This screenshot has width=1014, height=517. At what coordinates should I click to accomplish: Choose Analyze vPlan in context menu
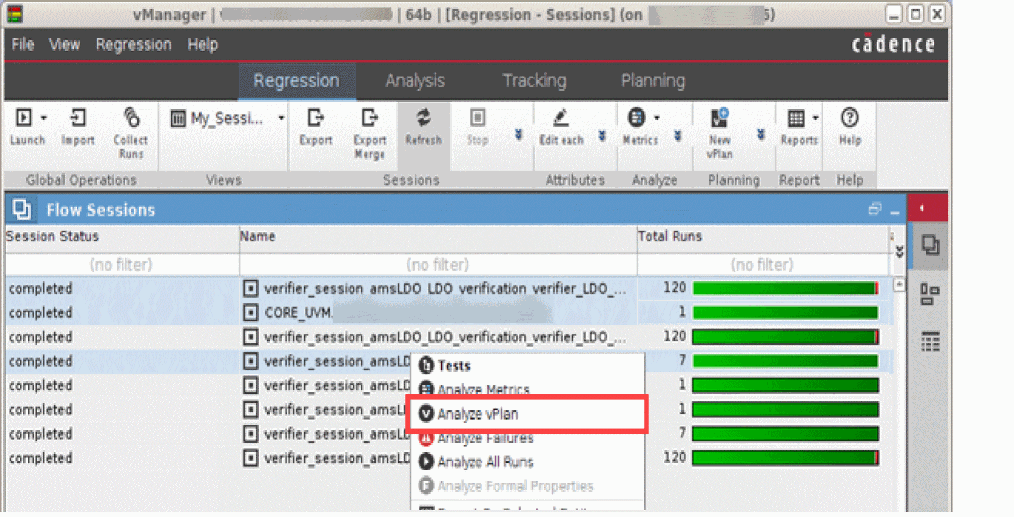pyautogui.click(x=528, y=414)
